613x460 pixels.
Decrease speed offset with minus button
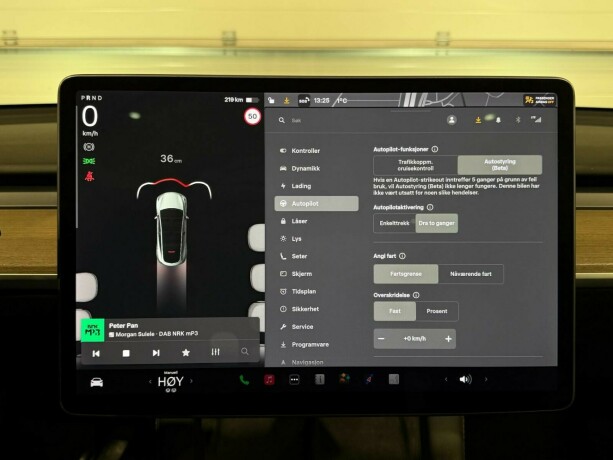tap(381, 338)
